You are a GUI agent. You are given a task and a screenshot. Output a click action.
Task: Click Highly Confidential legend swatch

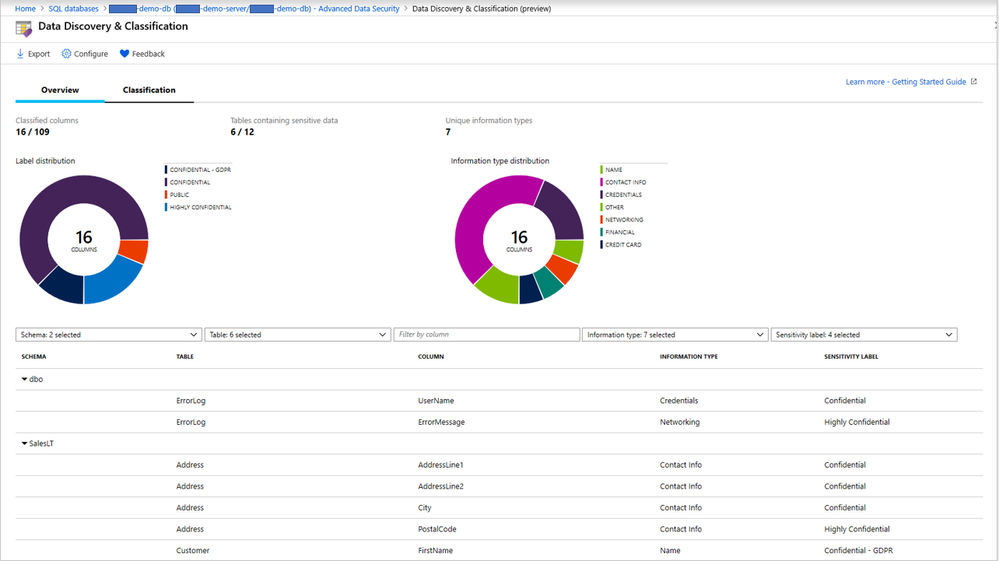point(166,208)
